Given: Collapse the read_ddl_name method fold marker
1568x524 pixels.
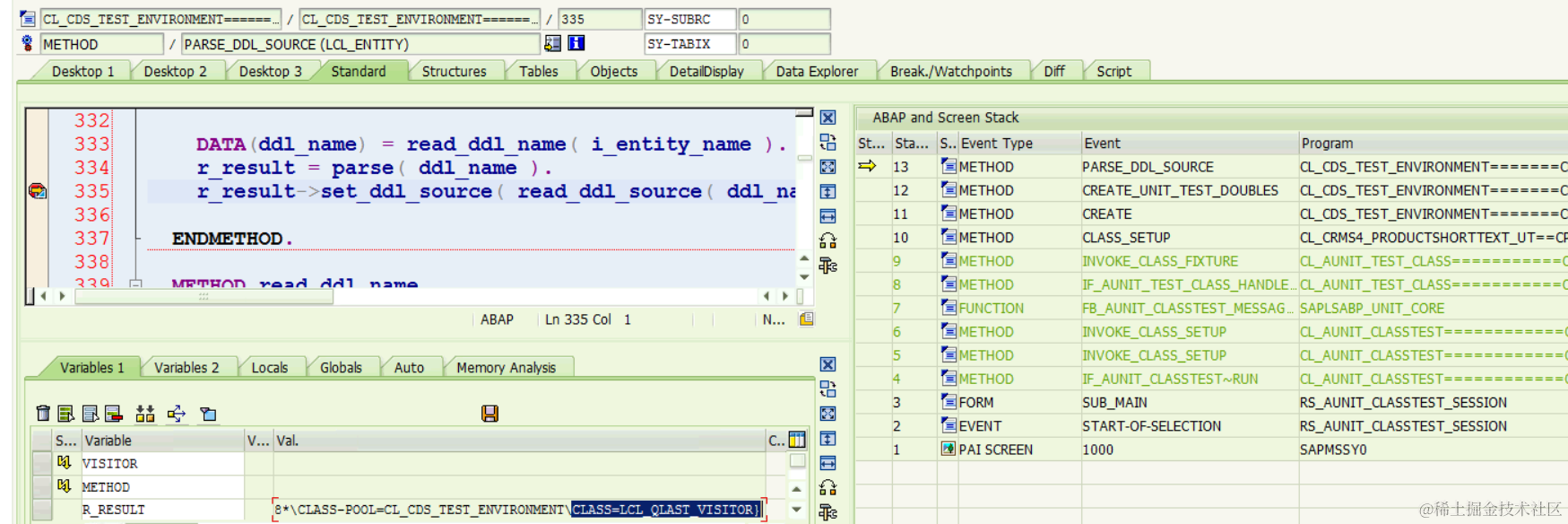Looking at the screenshot, I should [x=136, y=284].
